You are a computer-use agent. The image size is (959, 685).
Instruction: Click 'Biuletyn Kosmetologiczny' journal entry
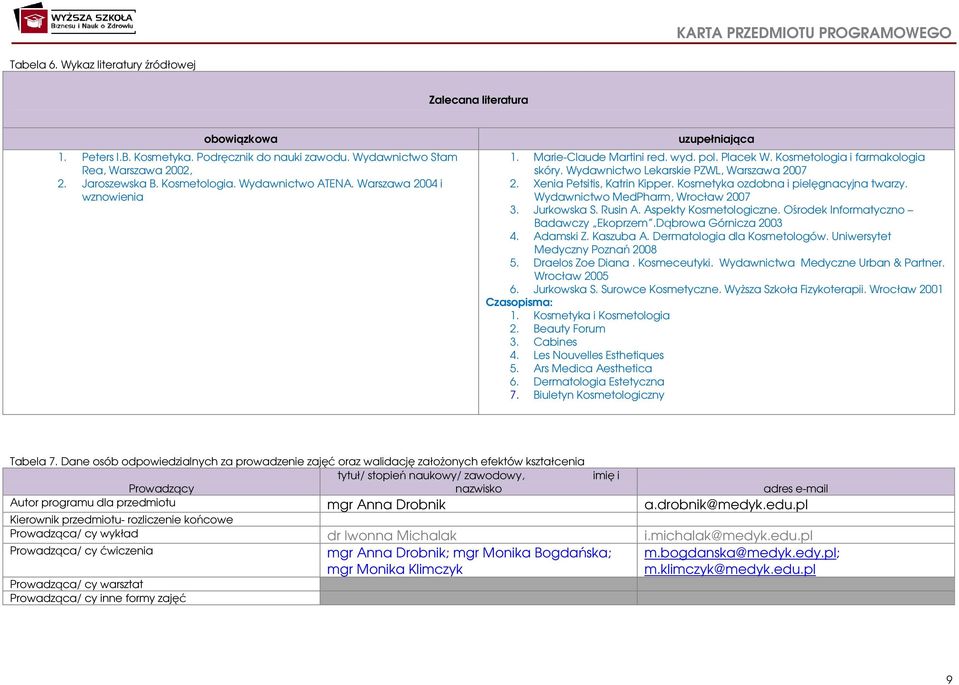598,395
